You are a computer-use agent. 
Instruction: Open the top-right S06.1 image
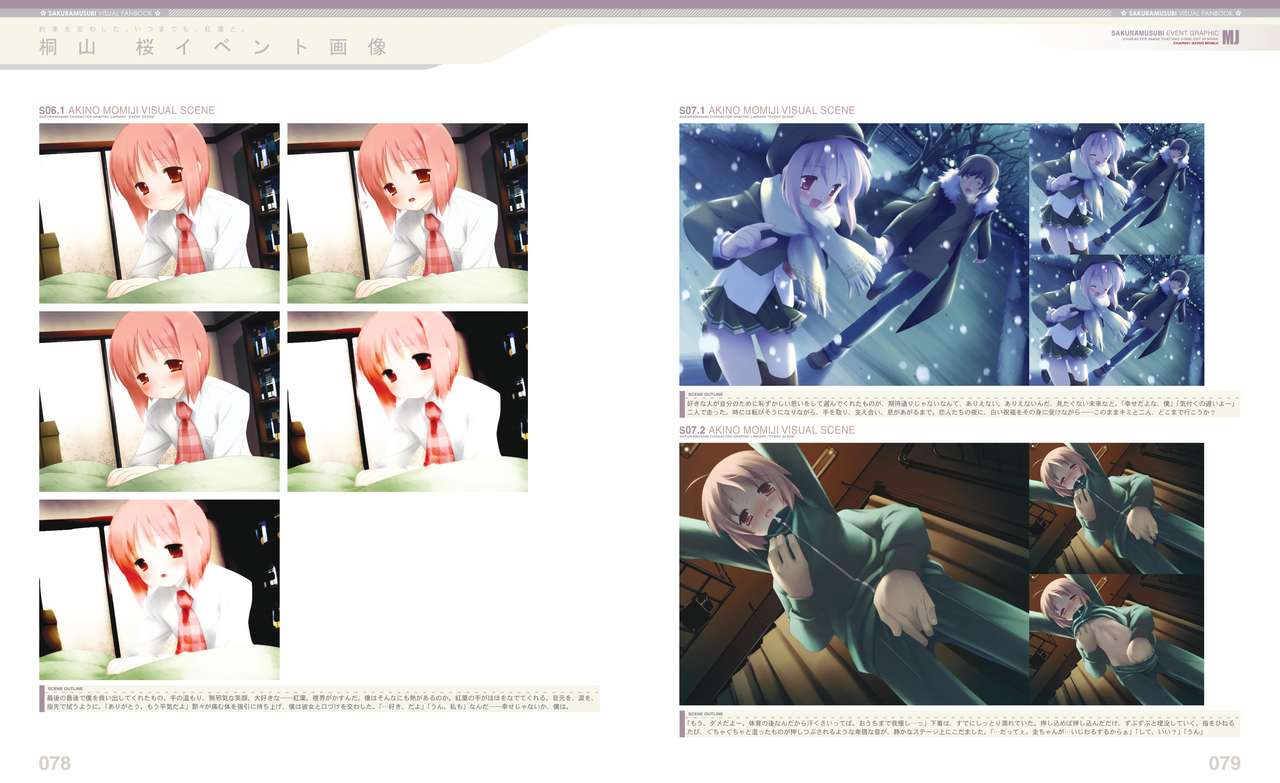tap(407, 213)
